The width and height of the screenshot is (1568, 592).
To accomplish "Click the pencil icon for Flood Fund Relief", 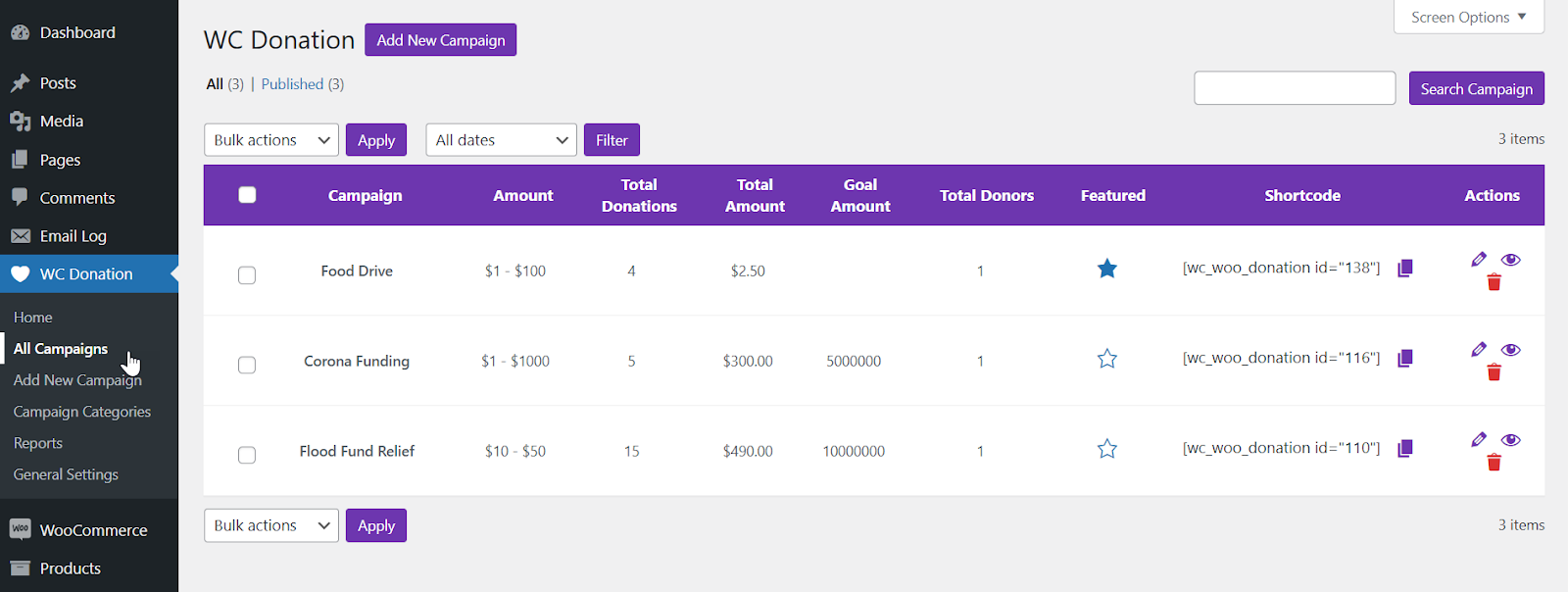I will (x=1479, y=440).
